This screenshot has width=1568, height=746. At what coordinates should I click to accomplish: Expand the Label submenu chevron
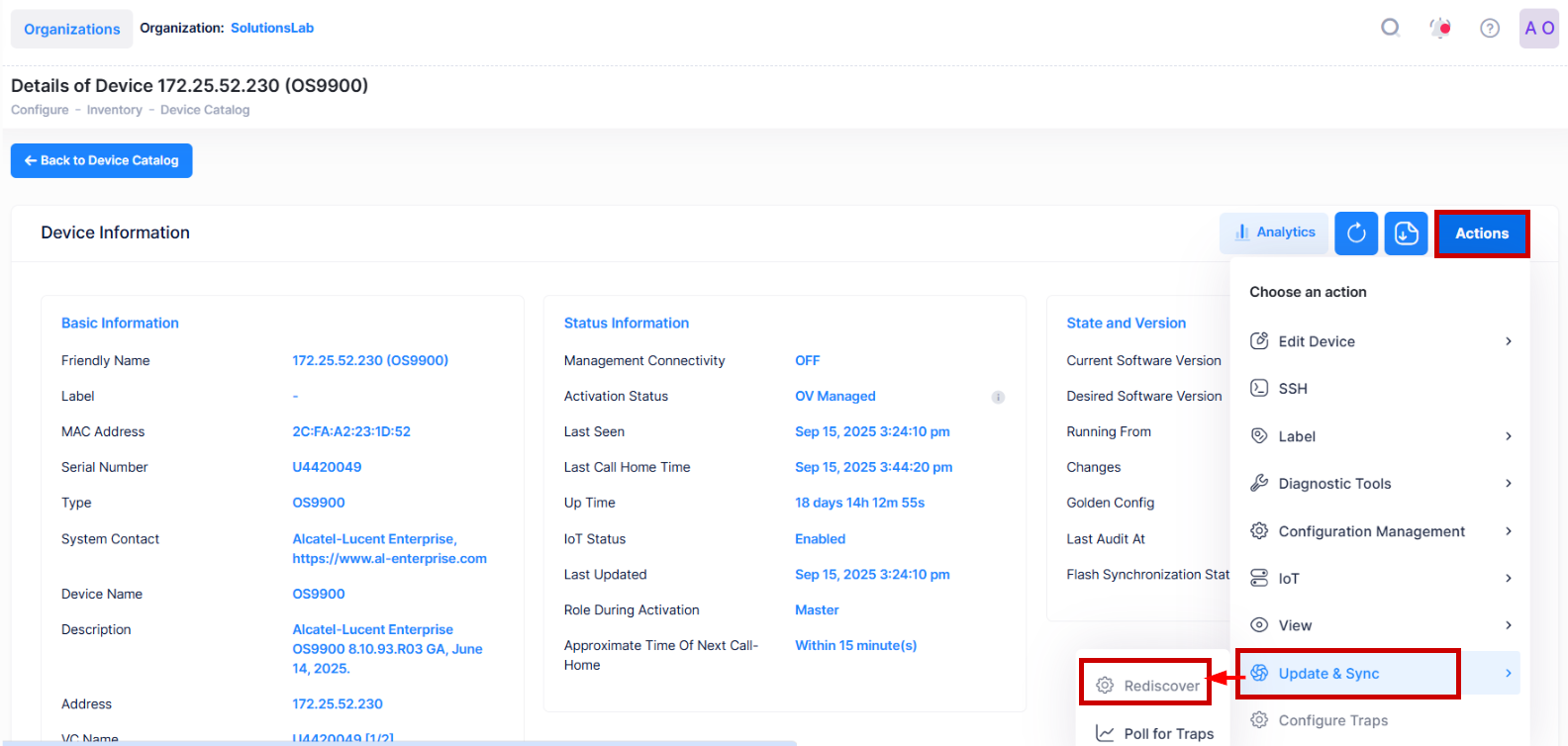(x=1508, y=436)
